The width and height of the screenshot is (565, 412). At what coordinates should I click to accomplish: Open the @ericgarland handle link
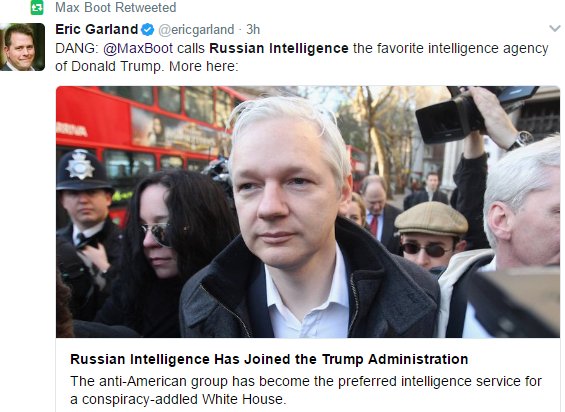point(196,30)
